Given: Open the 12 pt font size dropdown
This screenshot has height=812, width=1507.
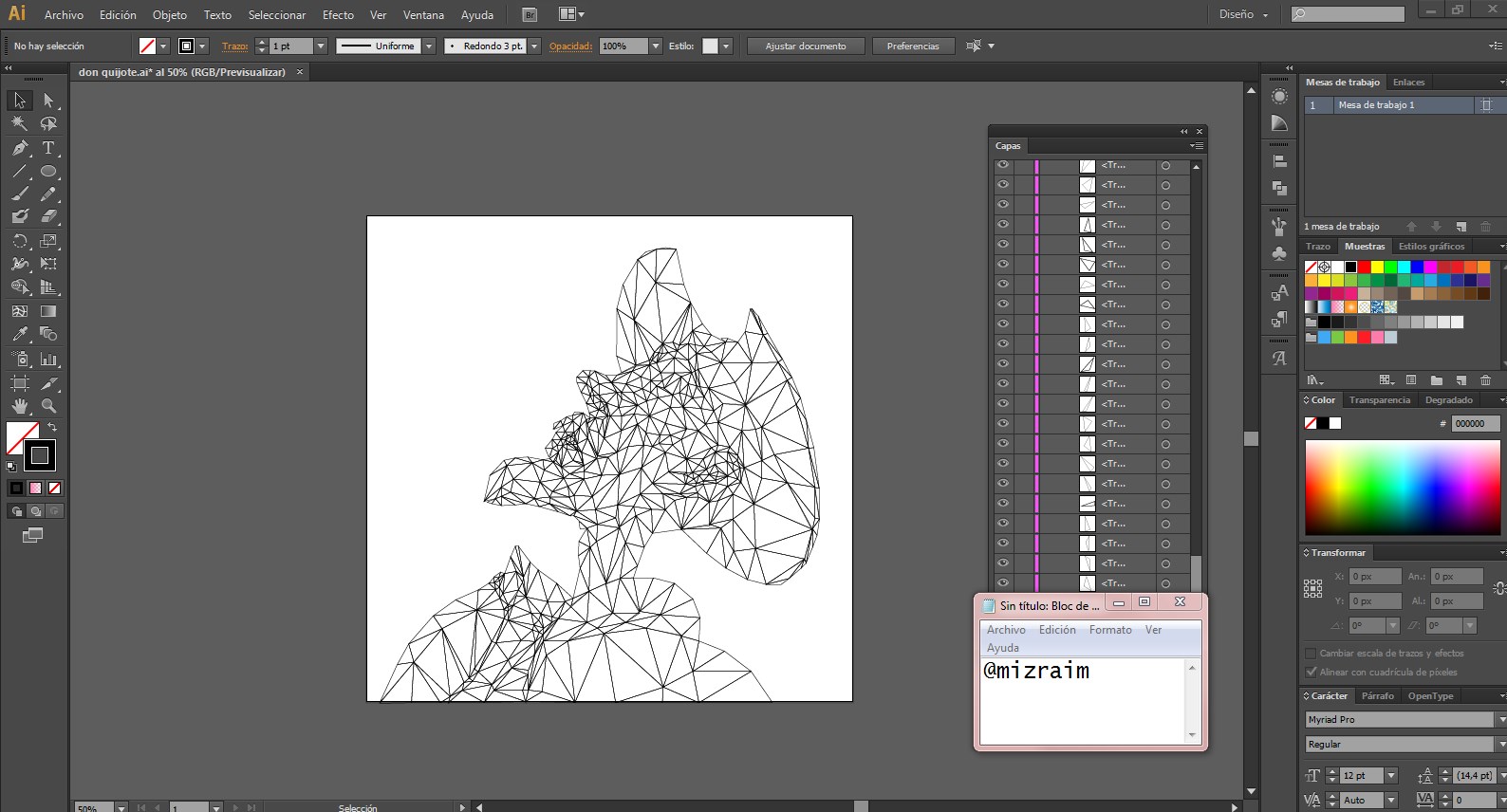Looking at the screenshot, I should pos(1391,776).
